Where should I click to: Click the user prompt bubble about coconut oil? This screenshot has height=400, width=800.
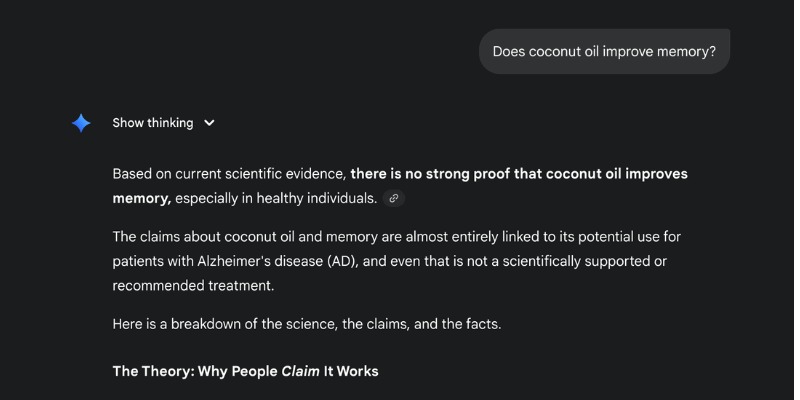(604, 51)
